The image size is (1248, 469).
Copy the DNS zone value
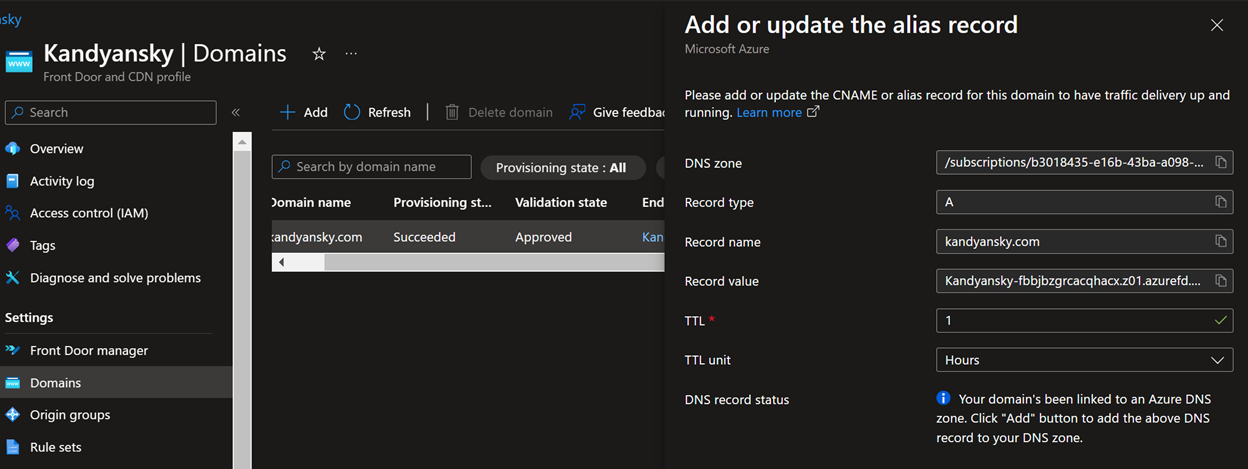tap(1221, 163)
